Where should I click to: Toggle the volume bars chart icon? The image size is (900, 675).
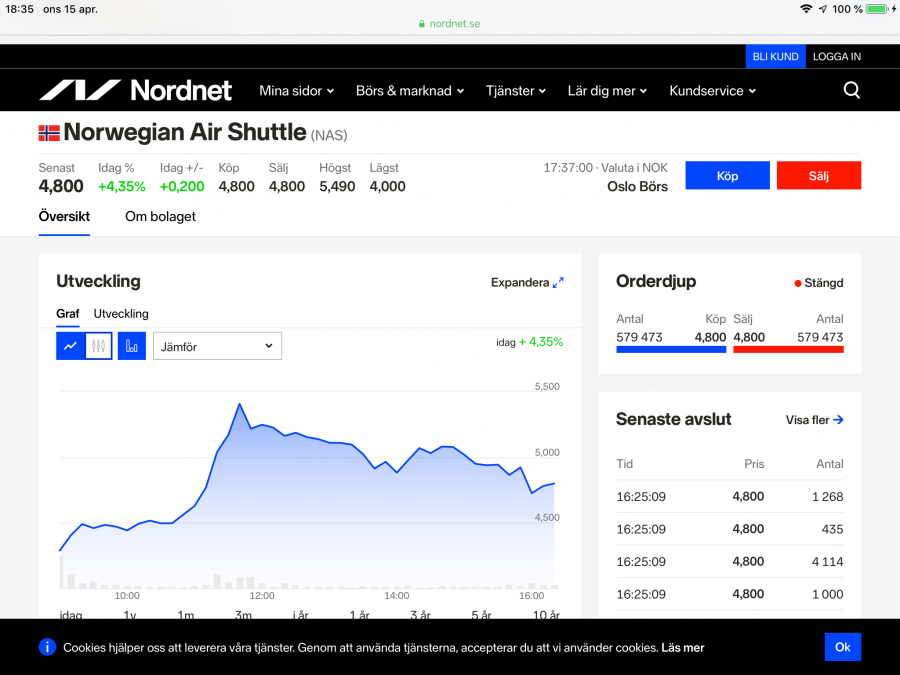point(131,346)
